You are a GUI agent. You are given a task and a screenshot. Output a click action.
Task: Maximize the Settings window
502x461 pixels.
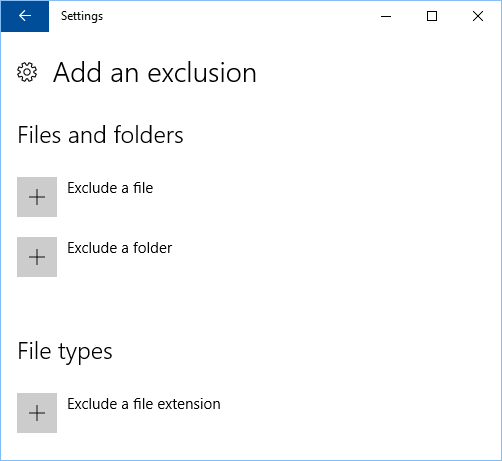432,16
